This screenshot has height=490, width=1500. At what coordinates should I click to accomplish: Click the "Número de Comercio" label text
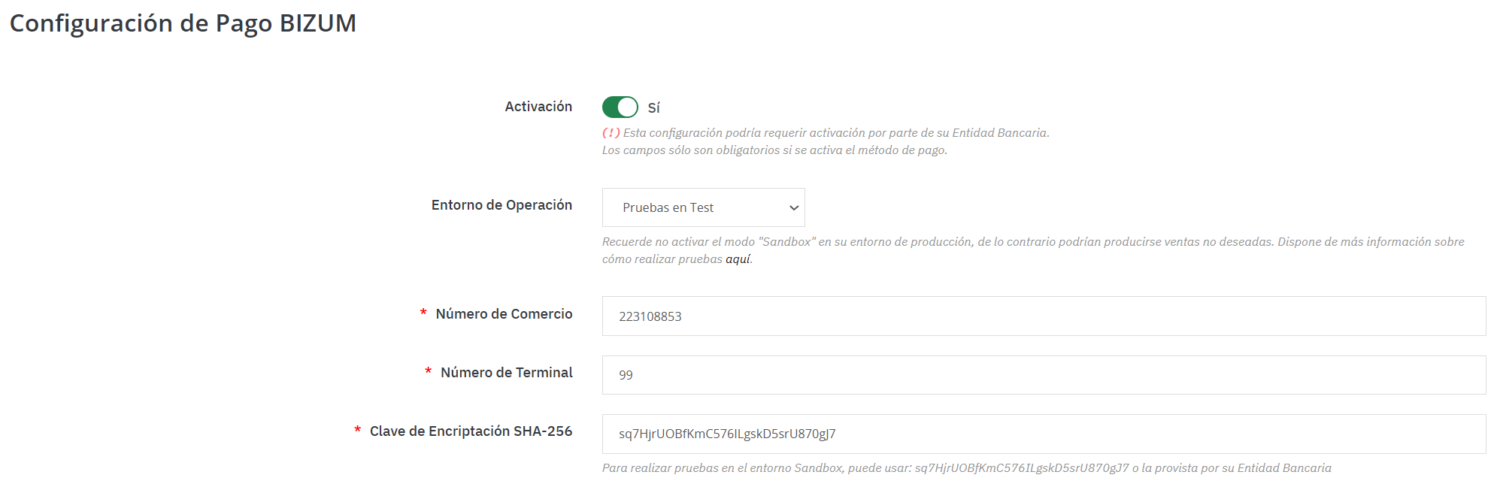pos(504,314)
